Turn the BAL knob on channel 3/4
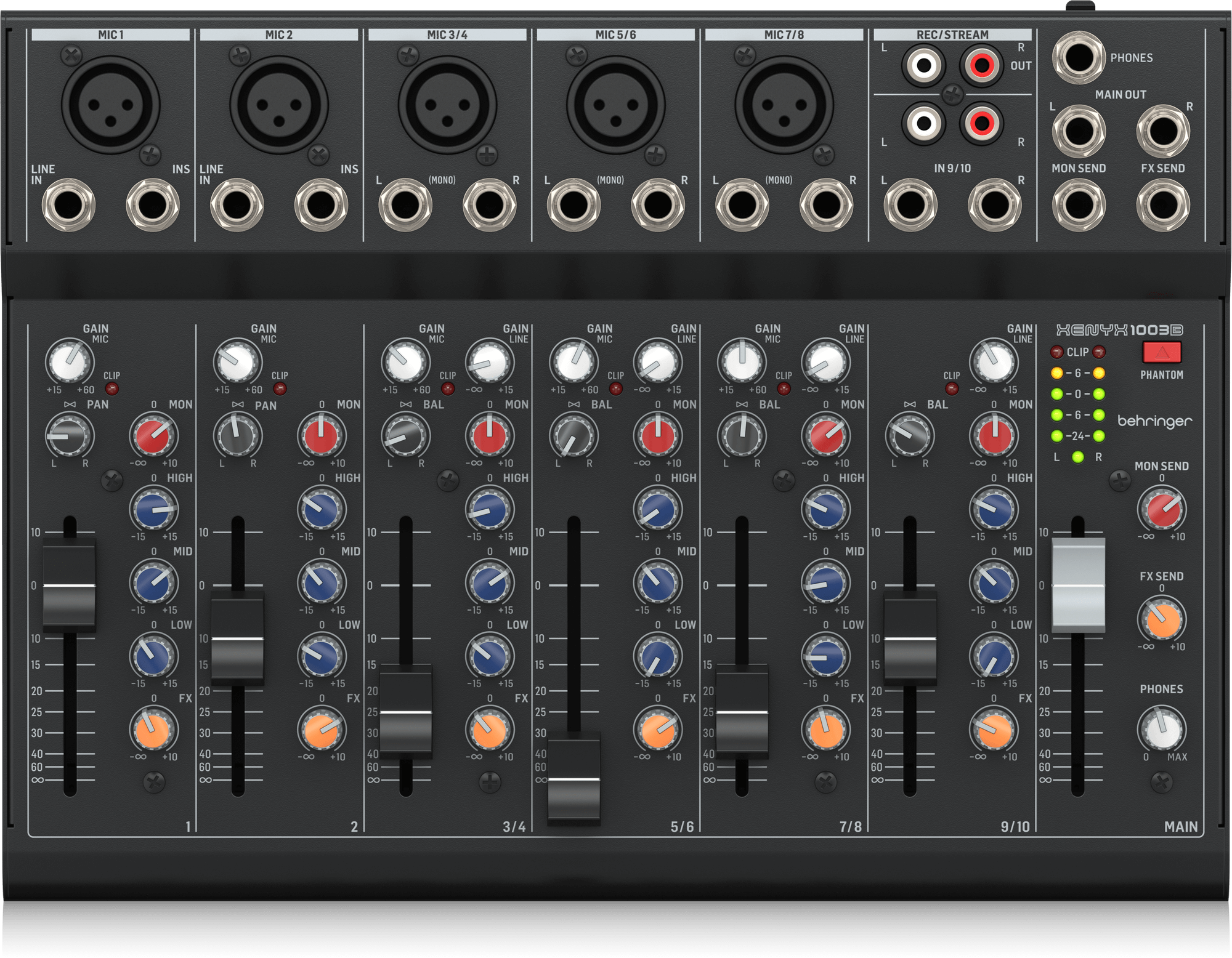1232x958 pixels. (406, 437)
